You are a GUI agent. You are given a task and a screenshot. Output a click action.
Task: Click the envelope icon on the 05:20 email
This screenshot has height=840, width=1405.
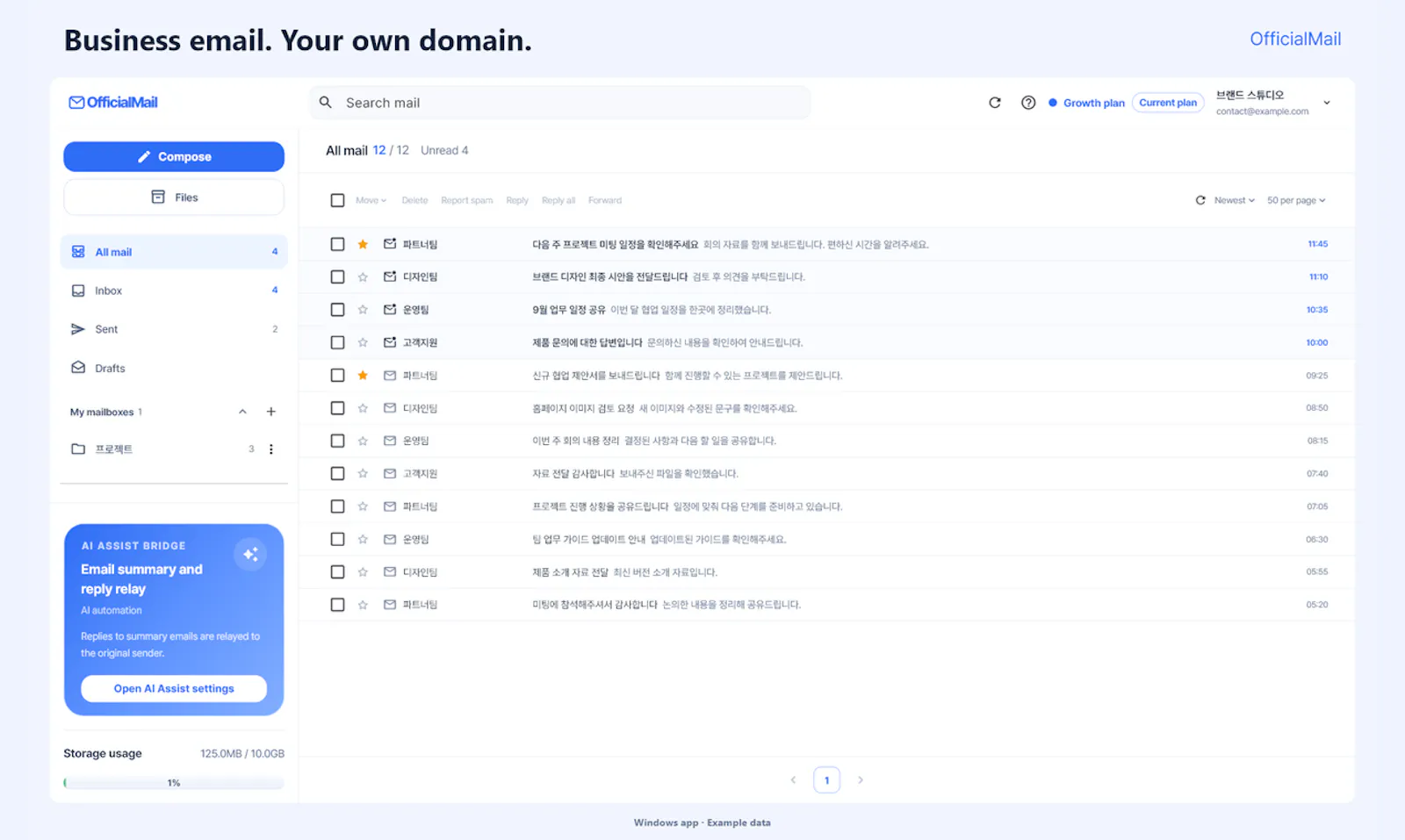[x=390, y=605]
